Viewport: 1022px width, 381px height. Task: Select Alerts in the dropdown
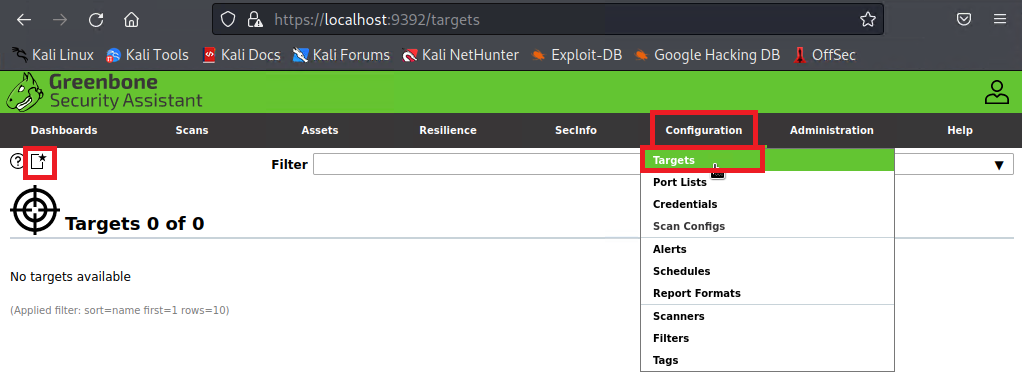click(x=768, y=249)
